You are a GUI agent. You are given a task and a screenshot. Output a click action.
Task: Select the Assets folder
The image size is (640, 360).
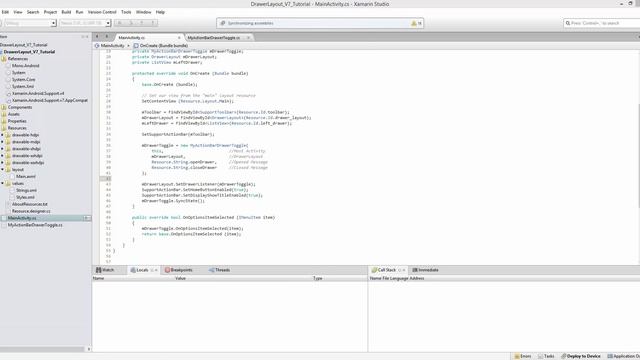pos(13,114)
